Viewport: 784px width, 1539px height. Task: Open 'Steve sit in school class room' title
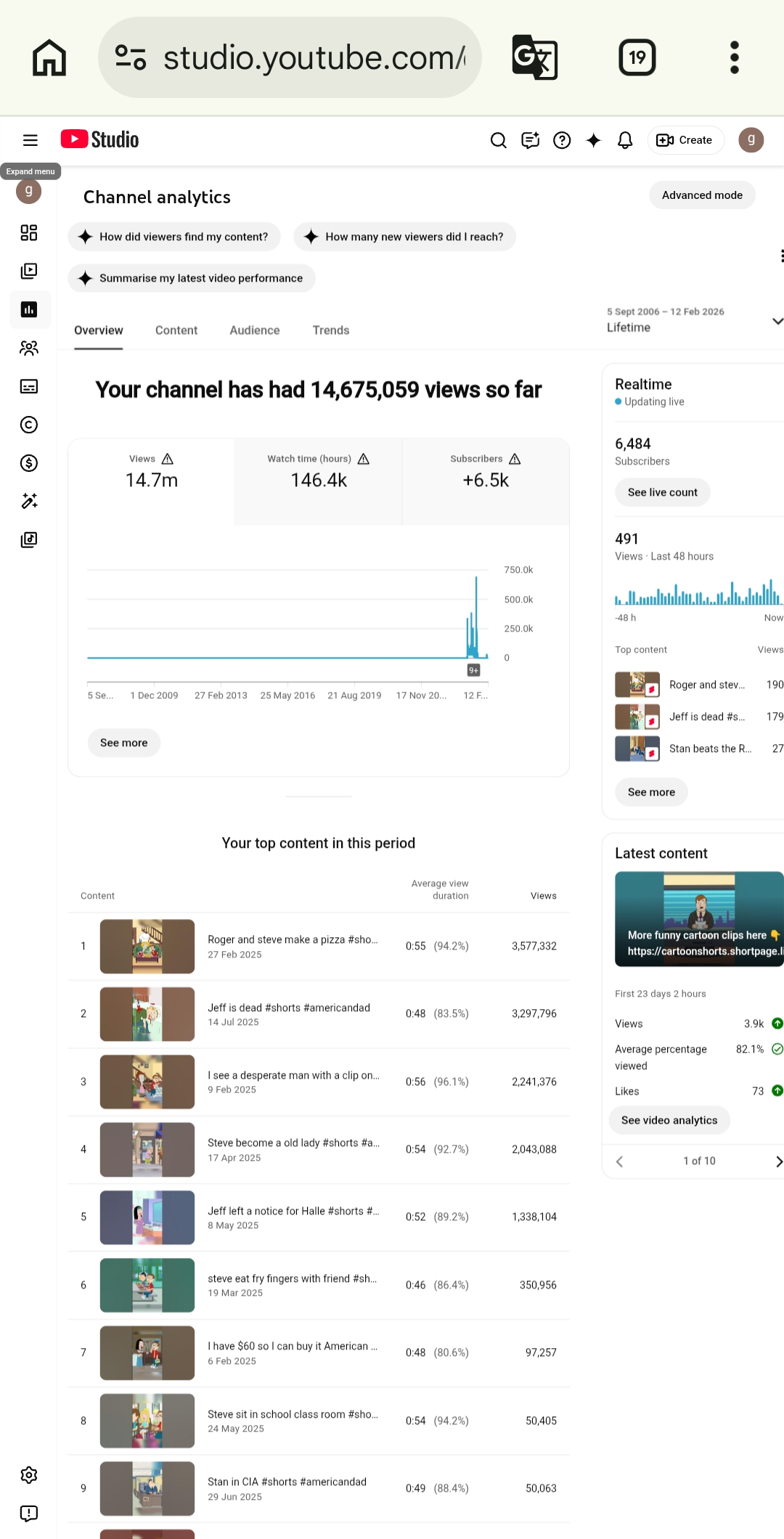(x=293, y=1414)
